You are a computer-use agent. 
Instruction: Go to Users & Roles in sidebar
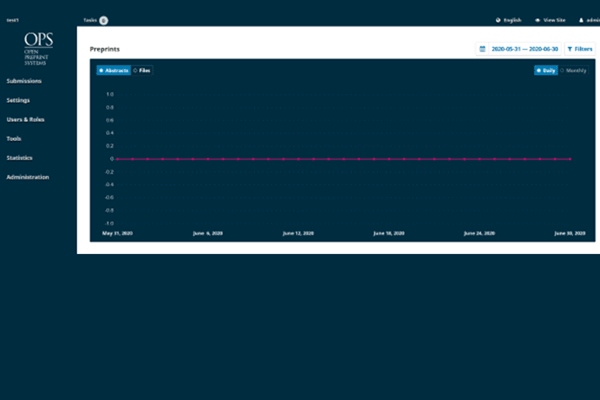click(x=25, y=119)
